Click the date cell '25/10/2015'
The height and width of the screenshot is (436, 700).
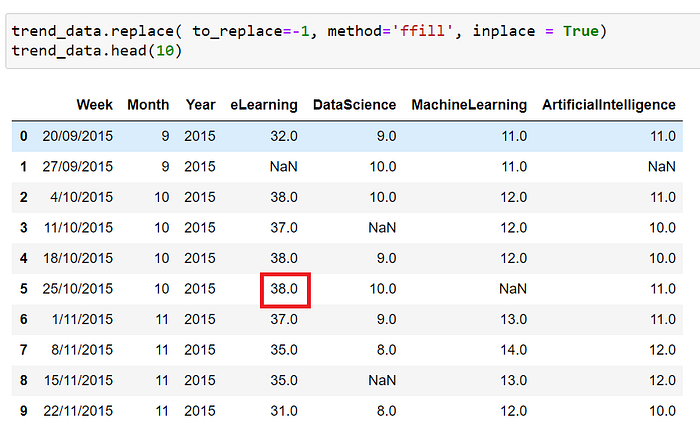(78, 289)
